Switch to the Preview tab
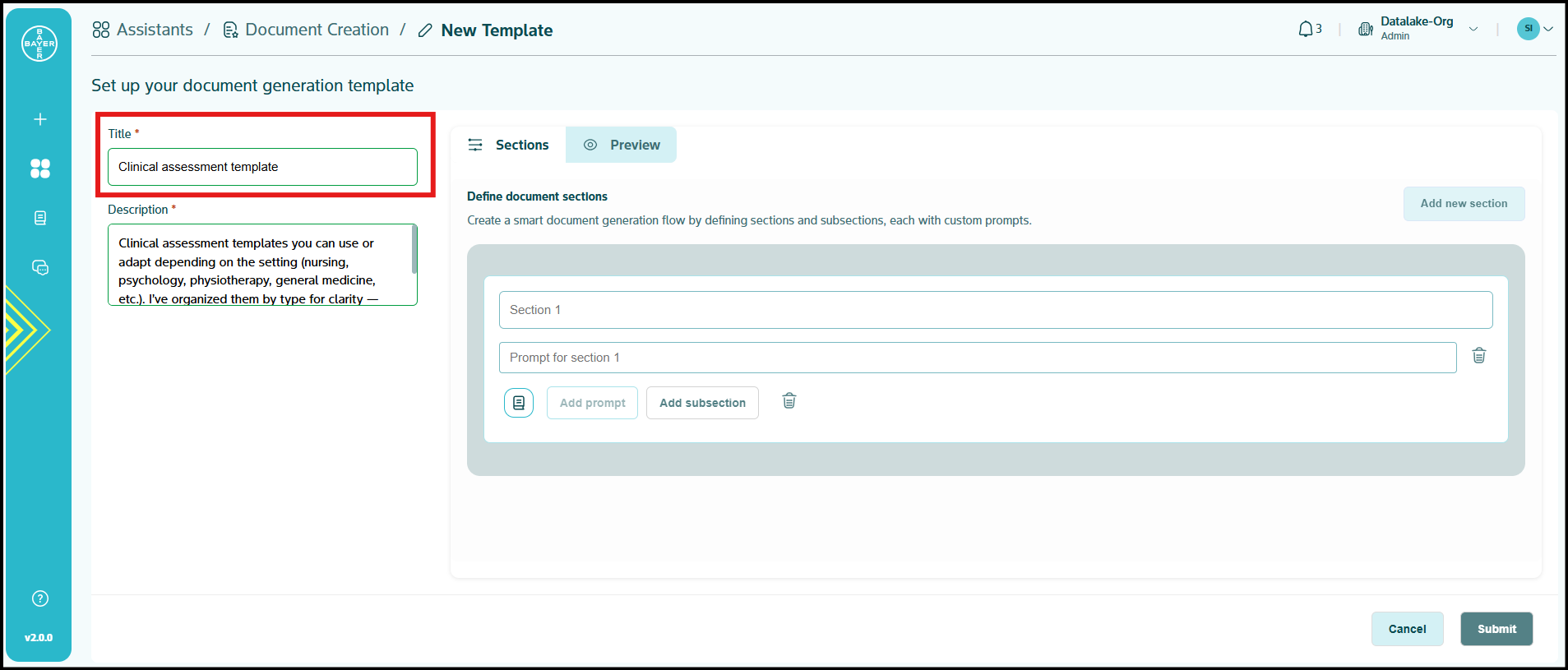 621,145
